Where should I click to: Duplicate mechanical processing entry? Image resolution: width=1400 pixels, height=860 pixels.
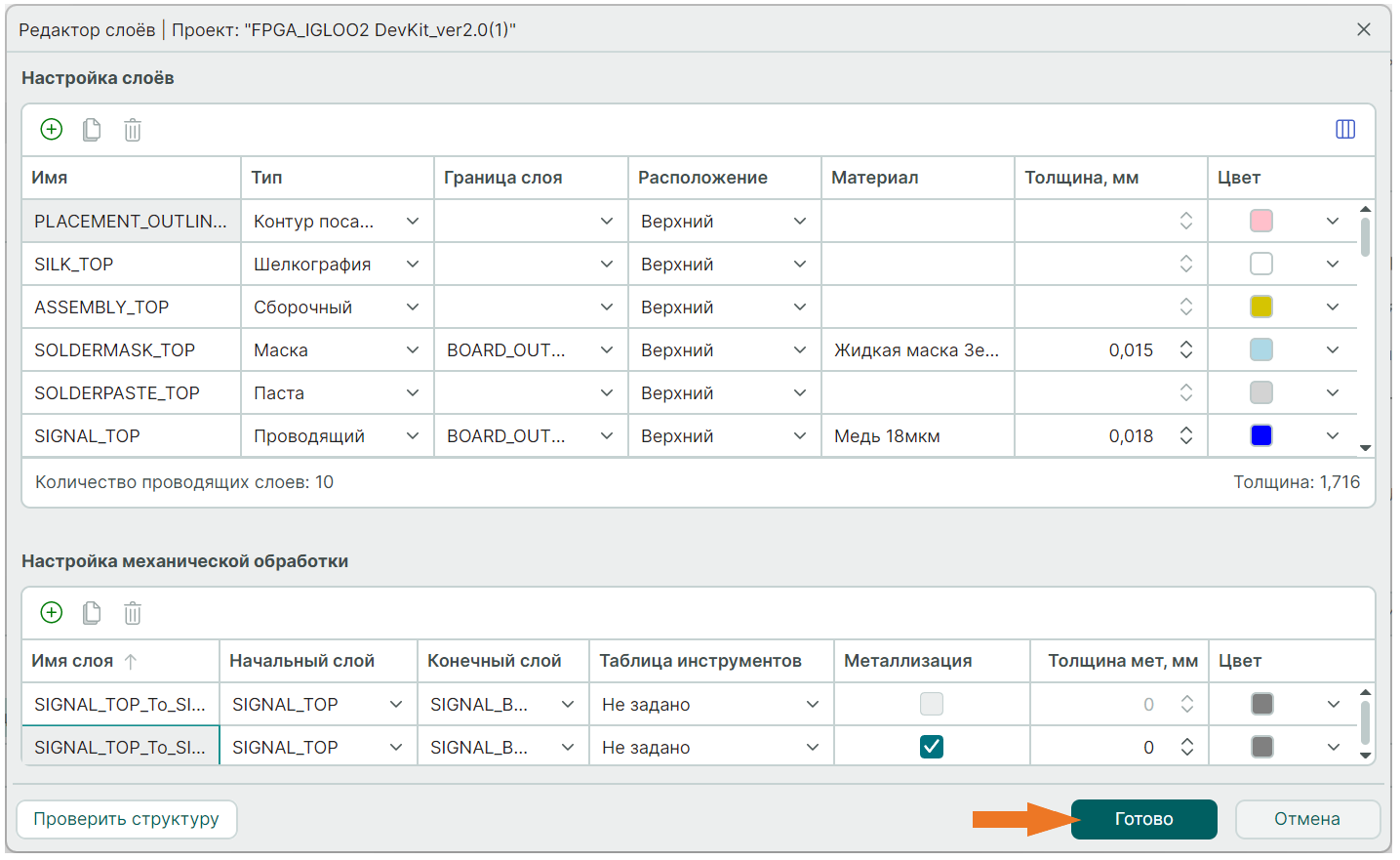(x=92, y=612)
